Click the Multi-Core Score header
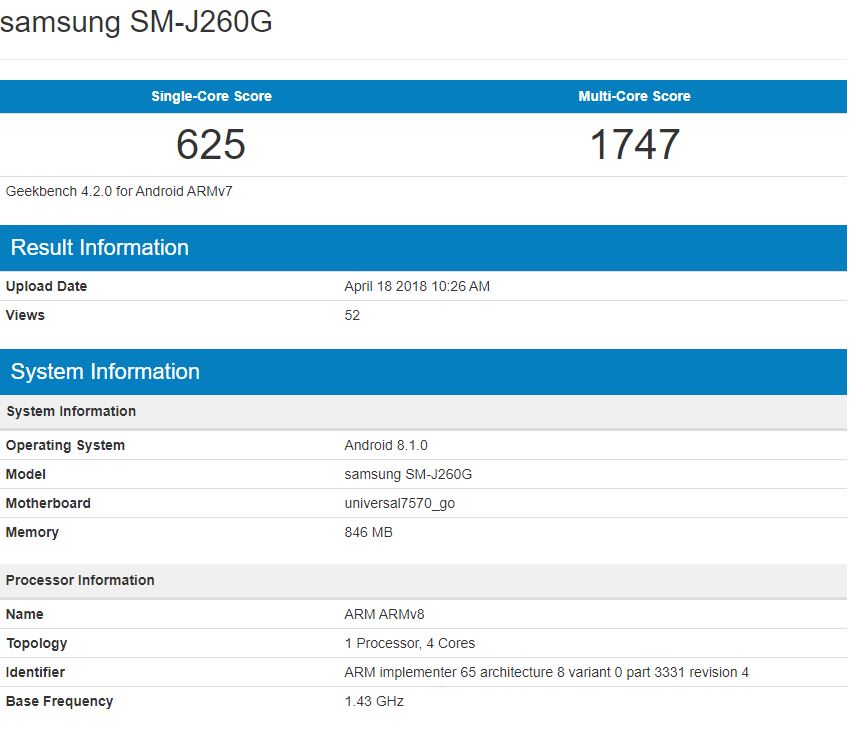Image resolution: width=849 pixels, height=735 pixels. (x=634, y=96)
